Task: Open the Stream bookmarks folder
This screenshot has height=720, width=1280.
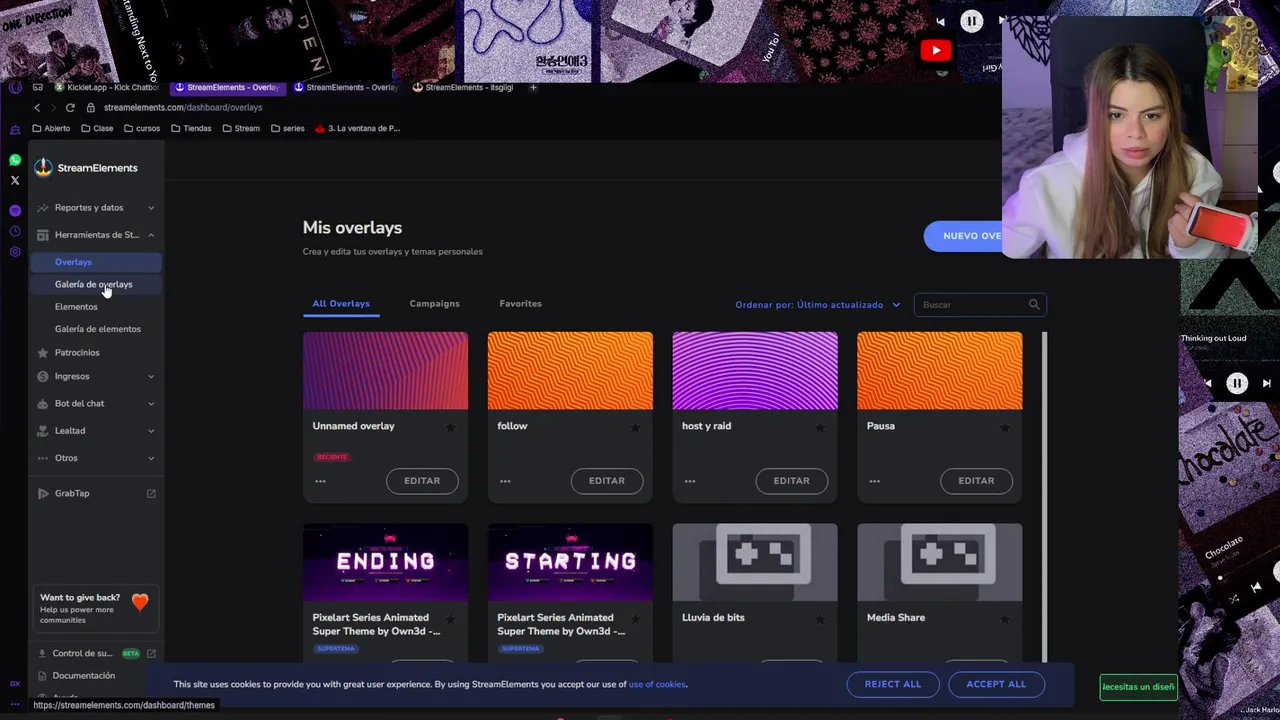Action: pyautogui.click(x=241, y=128)
